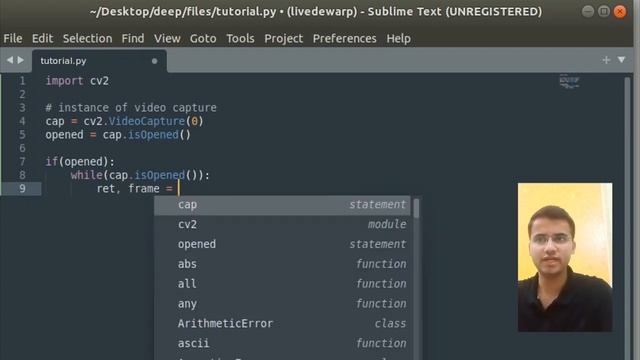Open the Find menu
This screenshot has height=360, width=640.
[133, 38]
